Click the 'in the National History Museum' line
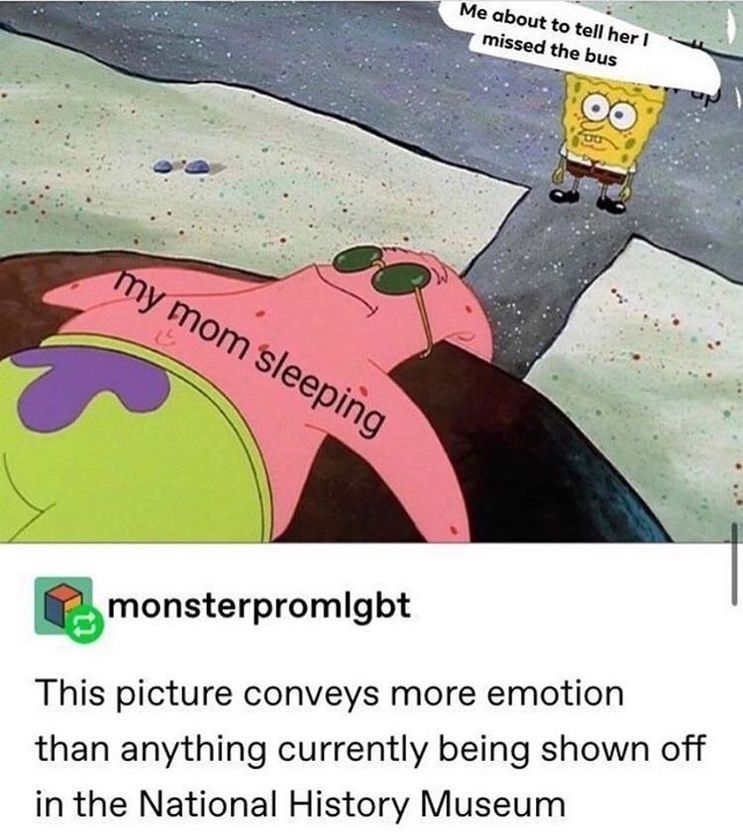This screenshot has width=743, height=838. click(x=300, y=803)
